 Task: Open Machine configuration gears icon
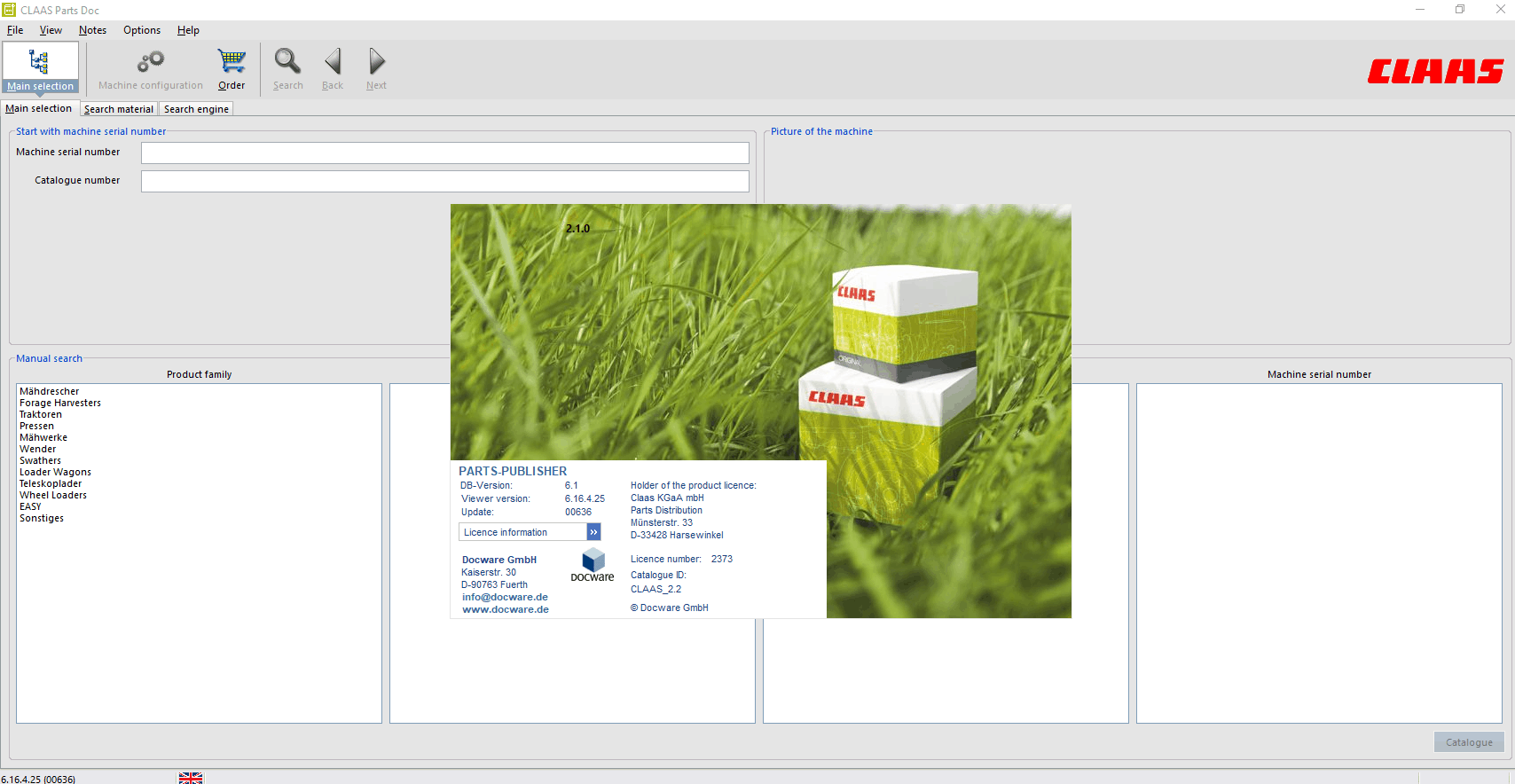(x=150, y=61)
